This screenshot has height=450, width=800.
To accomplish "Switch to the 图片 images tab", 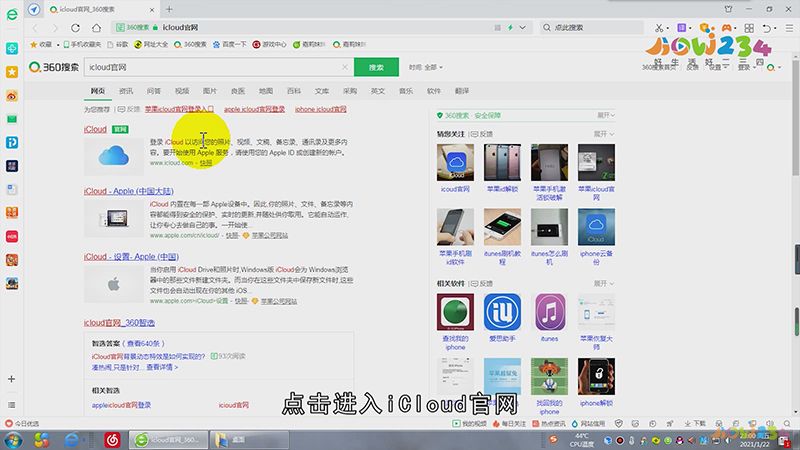I will click(210, 91).
